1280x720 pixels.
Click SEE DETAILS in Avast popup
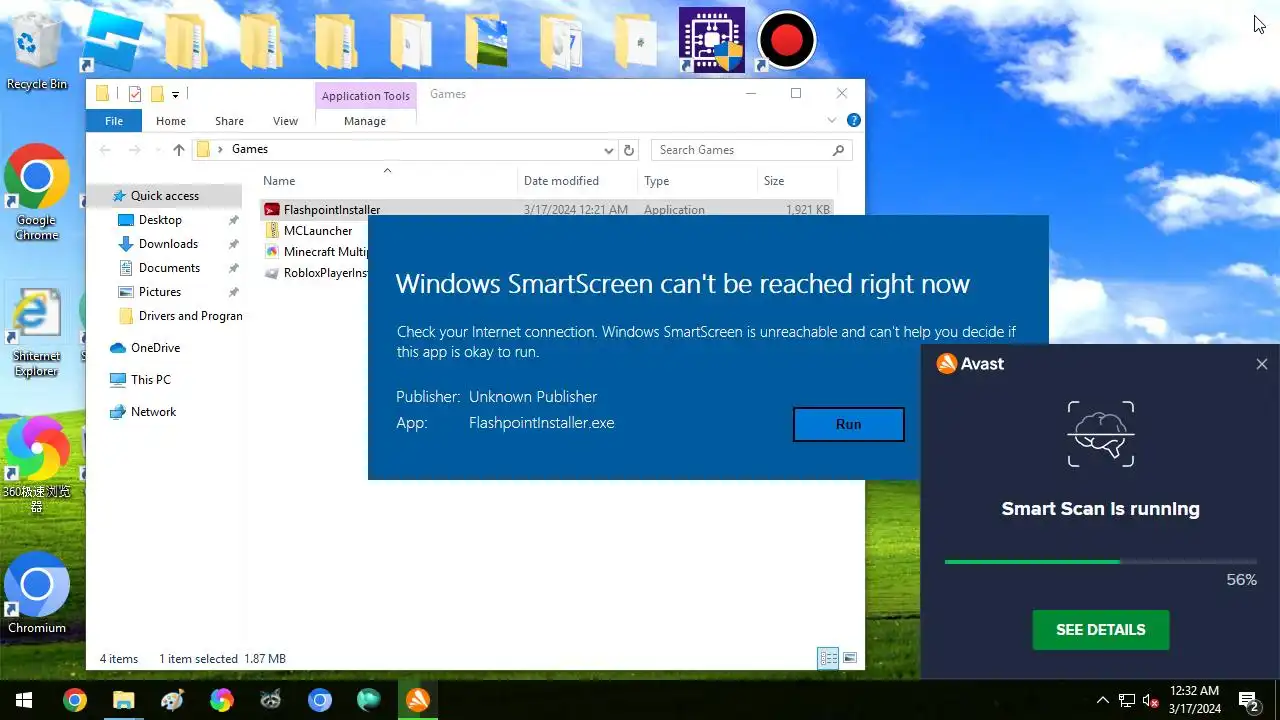click(1100, 630)
